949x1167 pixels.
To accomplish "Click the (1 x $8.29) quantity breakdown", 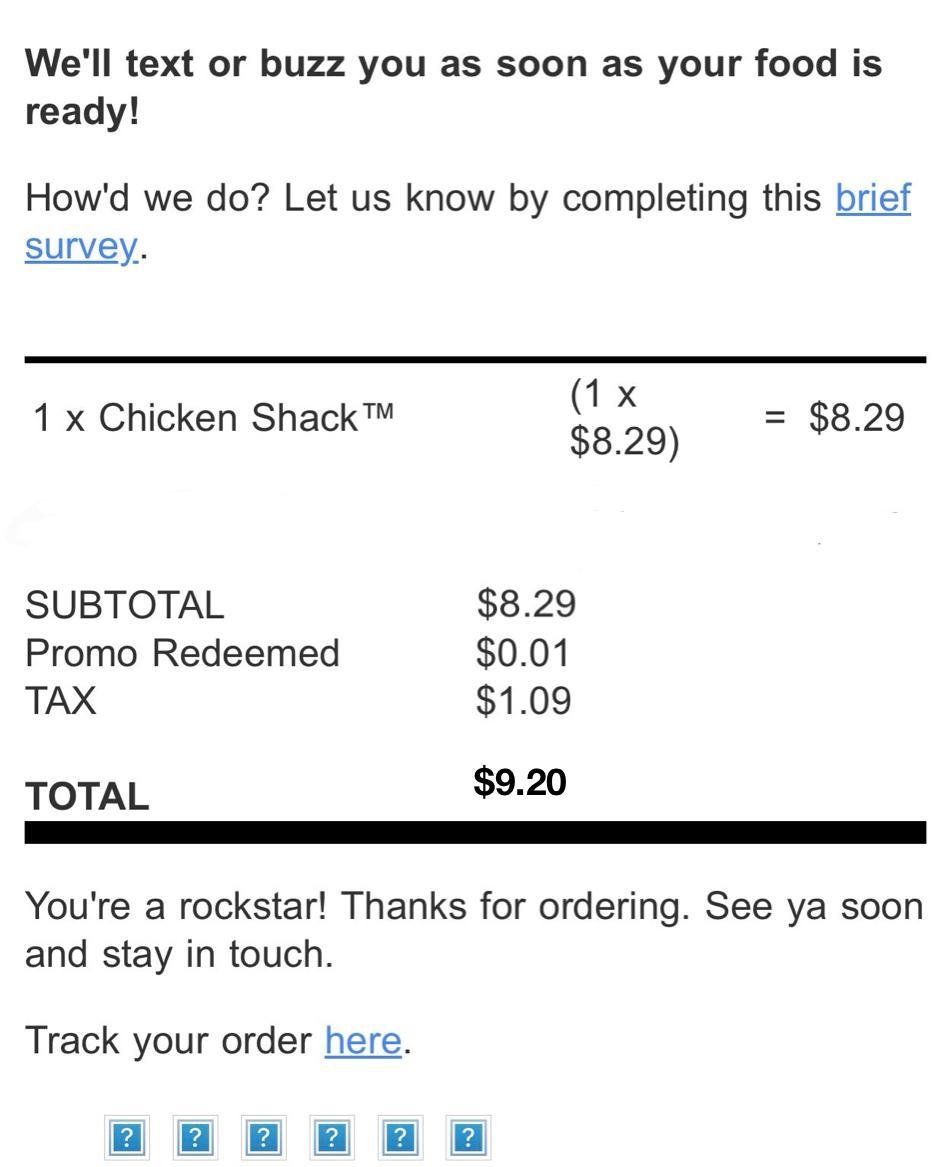I will point(623,418).
